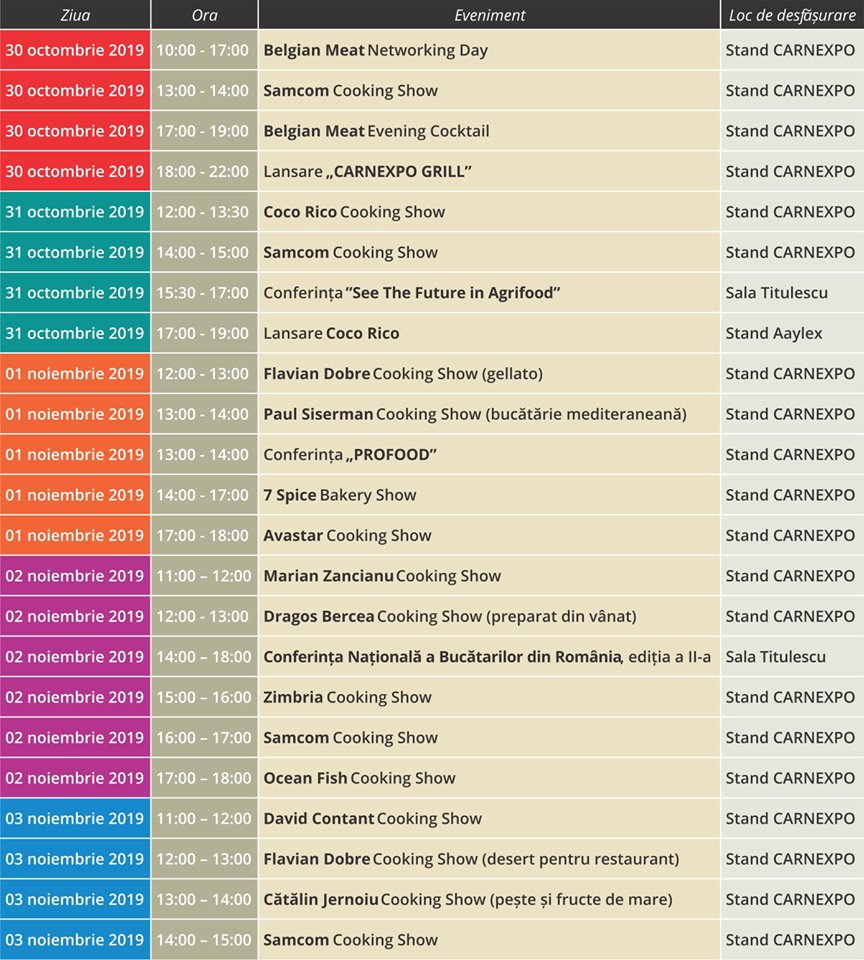The width and height of the screenshot is (864, 960).
Task: Click the time cell for Marian Zancianu Cooking Show
Action: point(204,576)
